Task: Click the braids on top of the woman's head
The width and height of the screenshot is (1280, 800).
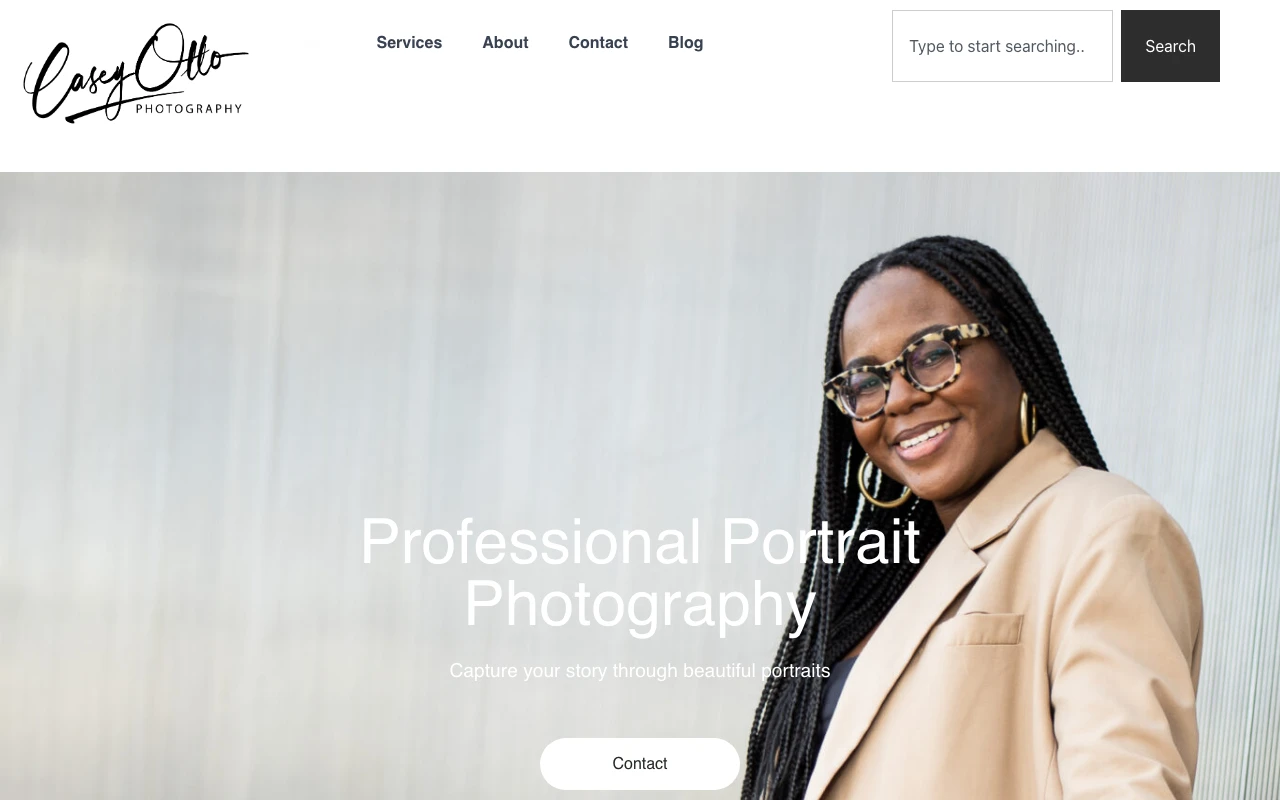Action: (x=930, y=262)
